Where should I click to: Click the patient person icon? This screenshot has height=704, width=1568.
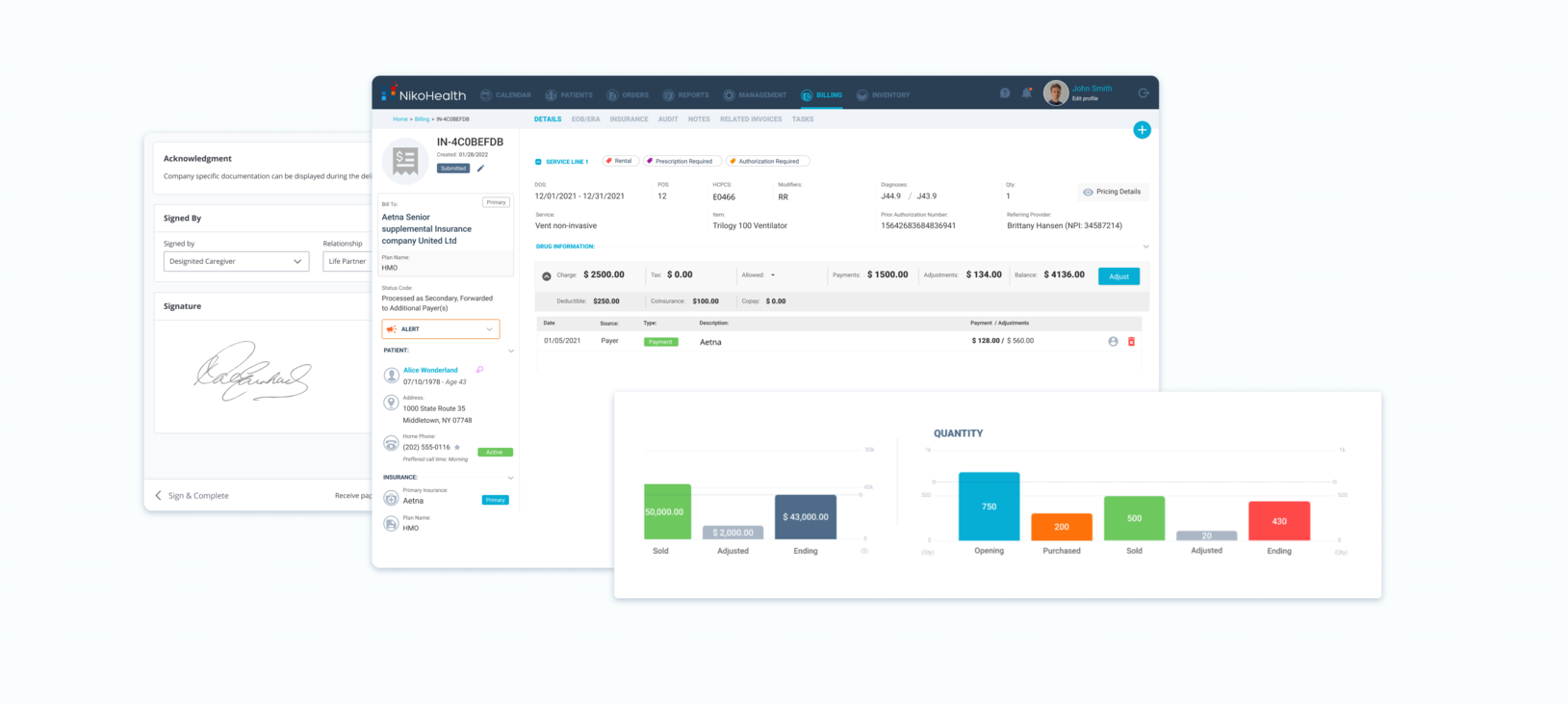(391, 376)
